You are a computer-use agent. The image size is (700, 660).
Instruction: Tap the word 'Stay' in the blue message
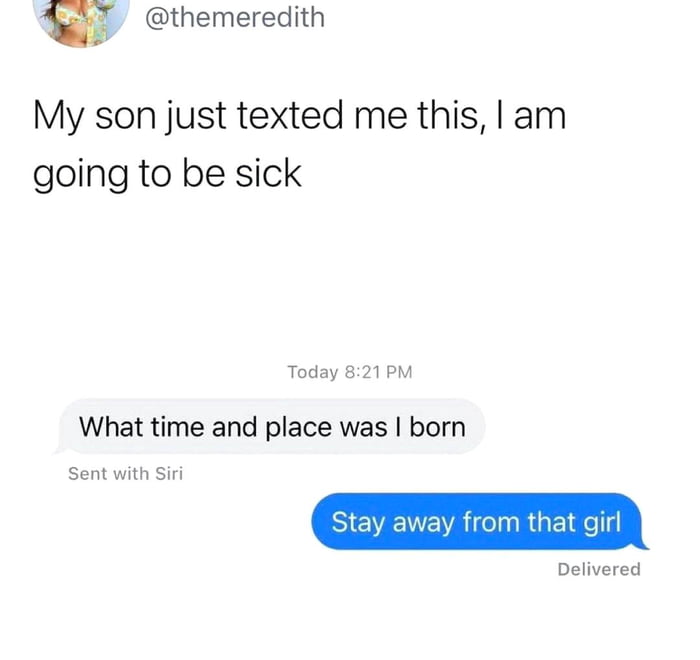358,522
